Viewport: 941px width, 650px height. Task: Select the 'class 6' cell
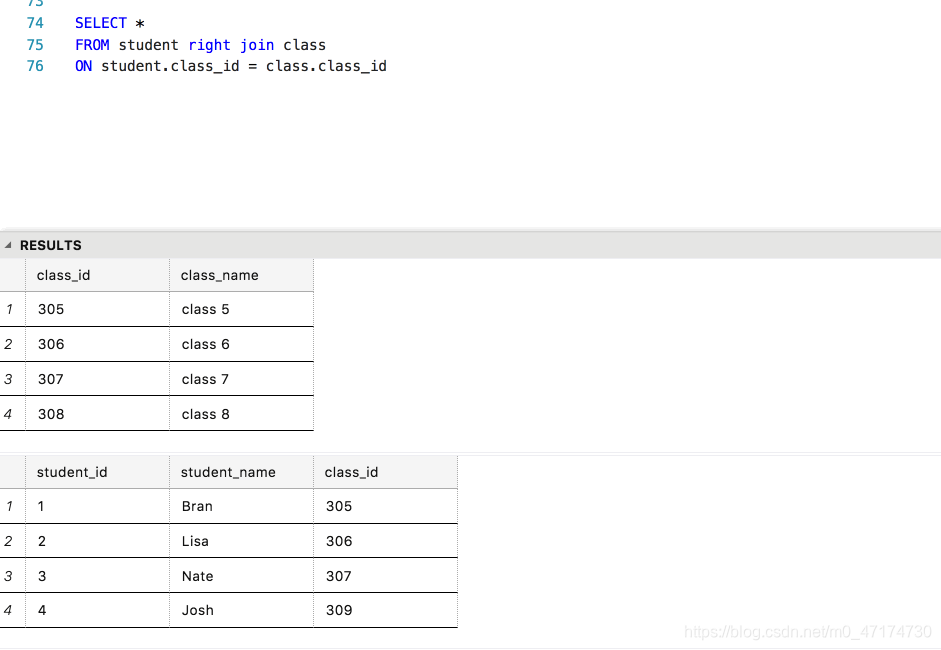pyautogui.click(x=242, y=345)
